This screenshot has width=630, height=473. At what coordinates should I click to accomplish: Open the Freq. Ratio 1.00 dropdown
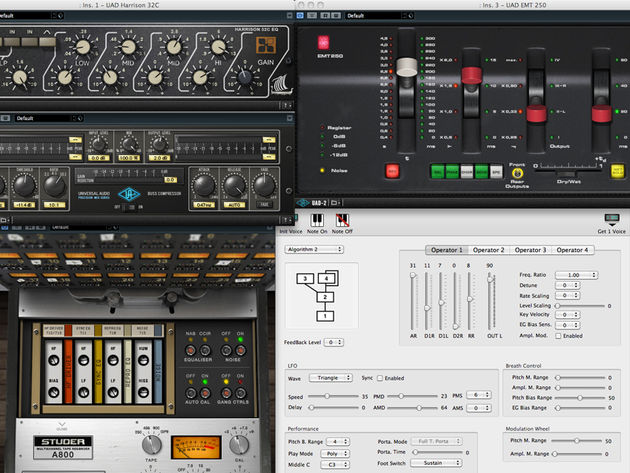click(577, 275)
